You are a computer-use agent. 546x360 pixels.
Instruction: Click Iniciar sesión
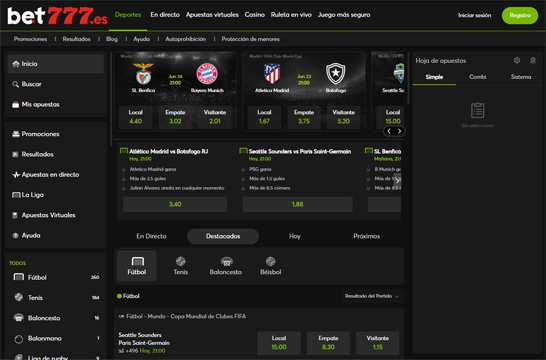pyautogui.click(x=475, y=15)
